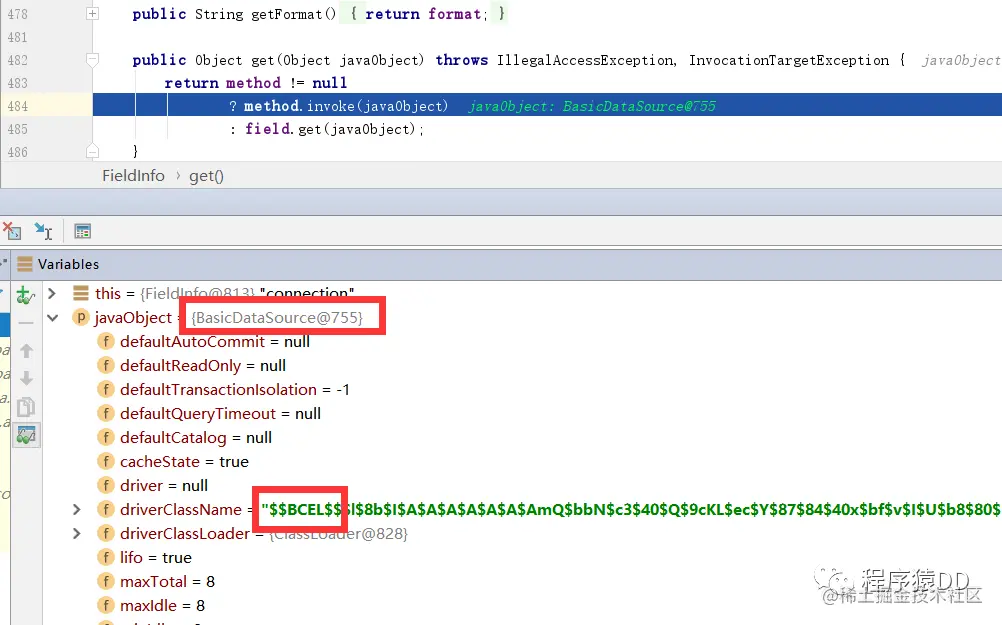Click line number 485 in gutter
1002x625 pixels.
pyautogui.click(x=18, y=129)
